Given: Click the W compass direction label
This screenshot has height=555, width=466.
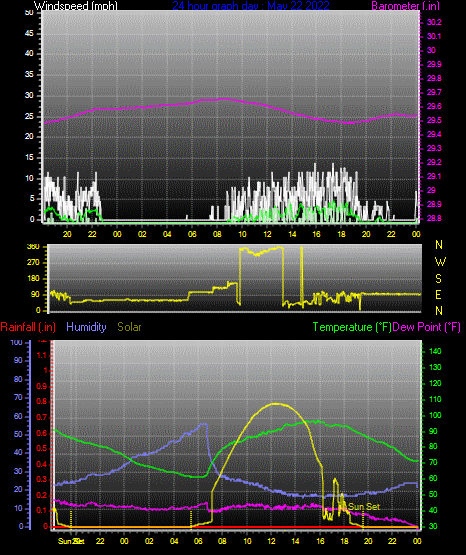Looking at the screenshot, I should [440, 262].
